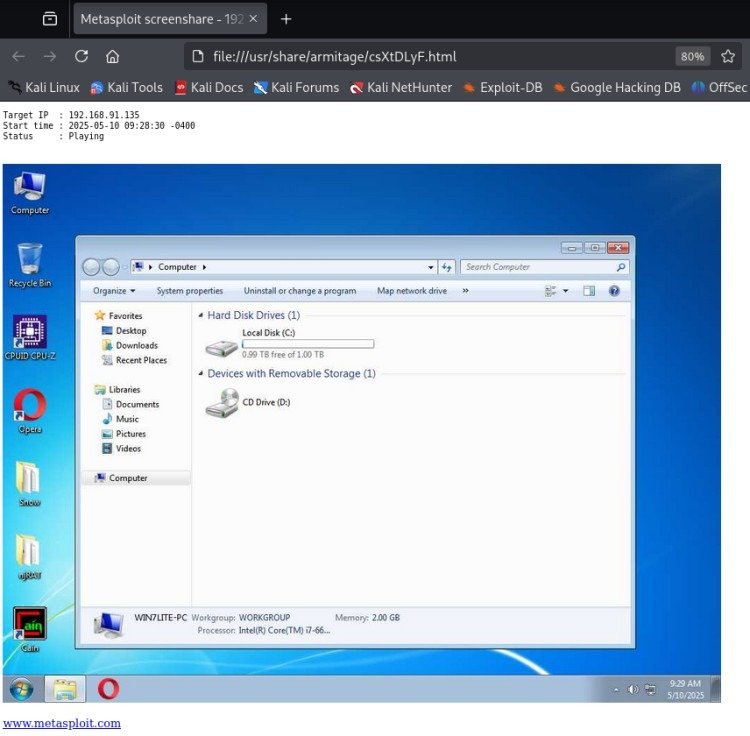The height and width of the screenshot is (736, 750).
Task: Select the Pictures library
Action: tap(124, 434)
